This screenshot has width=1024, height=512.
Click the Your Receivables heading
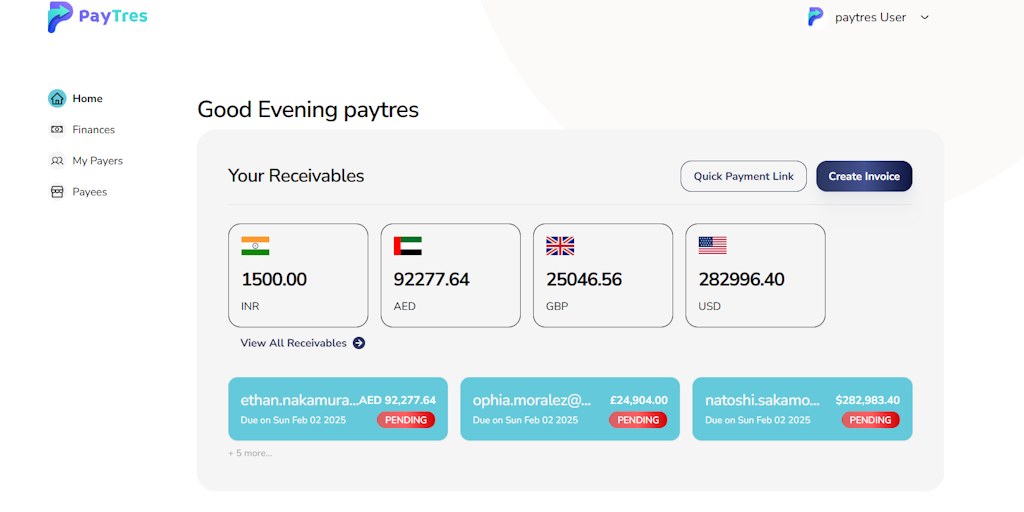[296, 176]
